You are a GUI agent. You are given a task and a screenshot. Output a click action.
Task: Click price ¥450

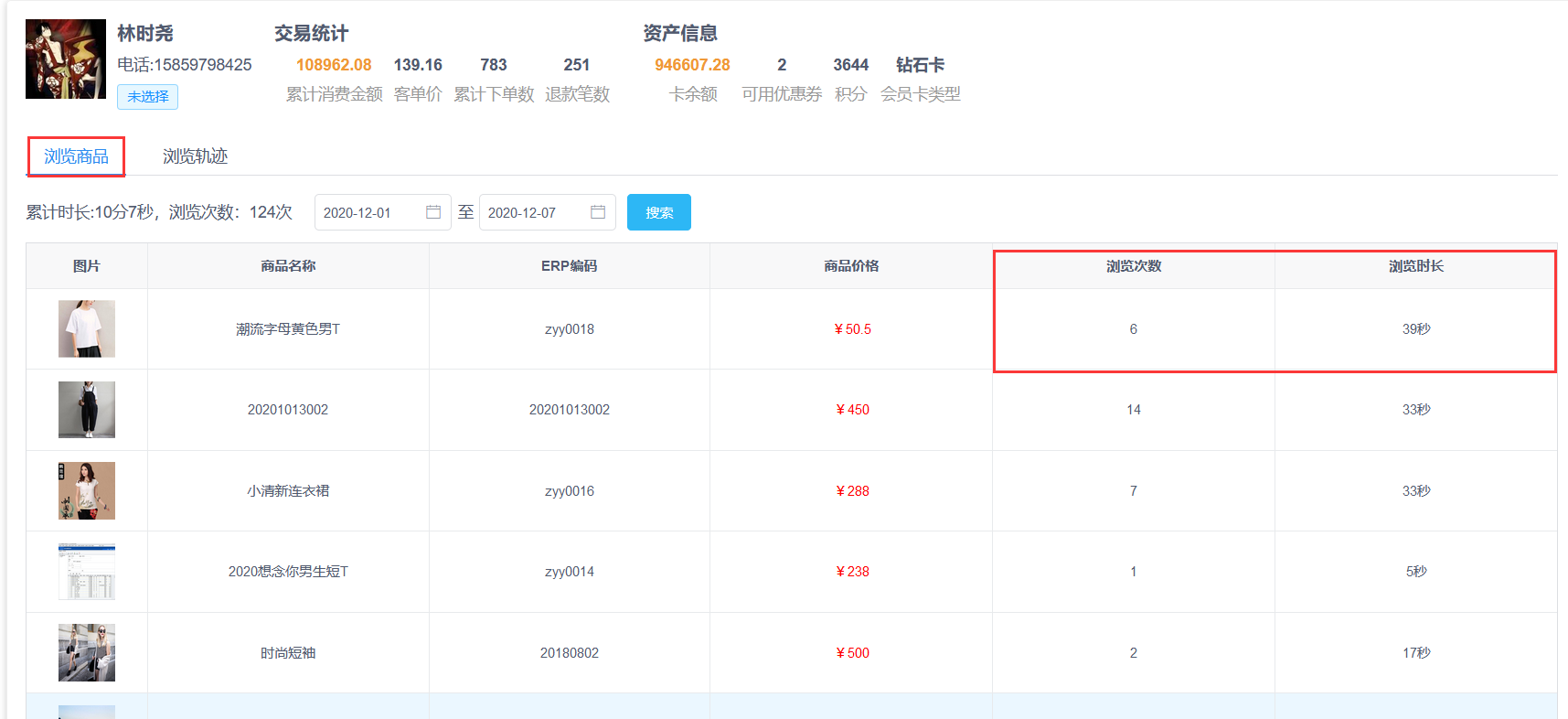coord(852,410)
